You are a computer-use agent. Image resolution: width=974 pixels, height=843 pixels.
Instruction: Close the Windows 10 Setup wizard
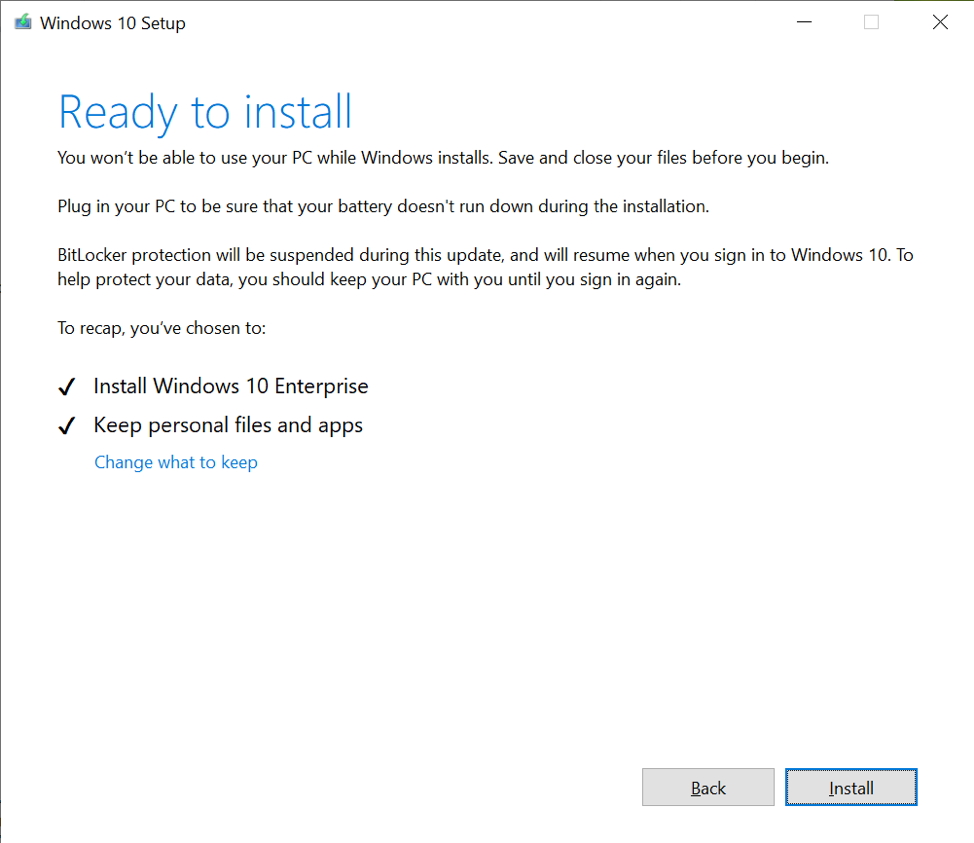click(939, 21)
